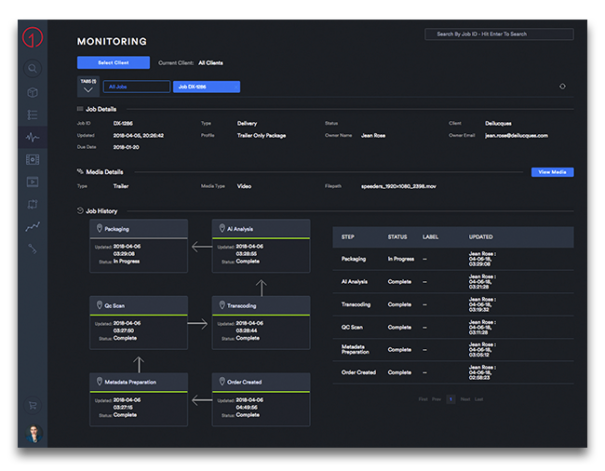This screenshot has width=605, height=471.
Task: Open the crop frame icon in sidebar
Action: click(x=32, y=204)
